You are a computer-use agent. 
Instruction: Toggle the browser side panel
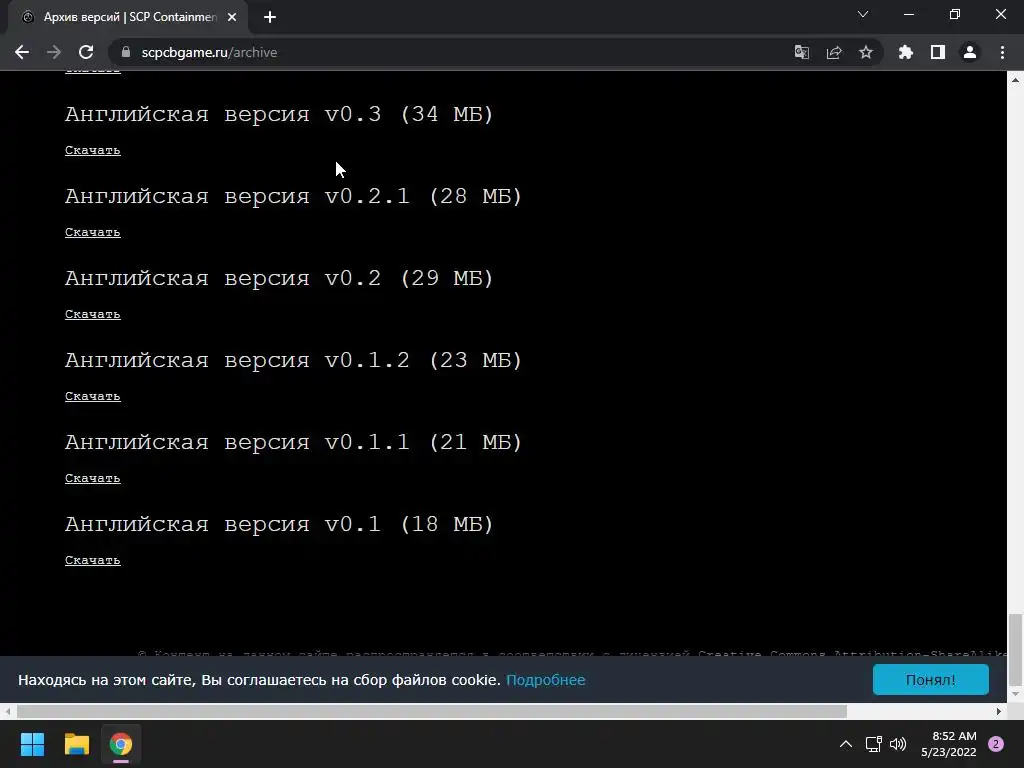[938, 52]
